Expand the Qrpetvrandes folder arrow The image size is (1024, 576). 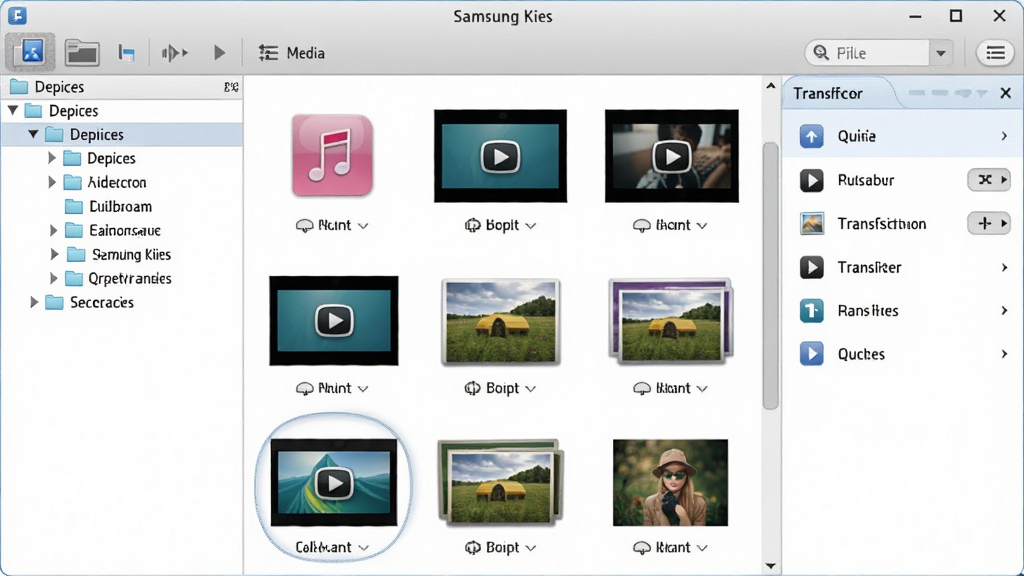tap(54, 278)
